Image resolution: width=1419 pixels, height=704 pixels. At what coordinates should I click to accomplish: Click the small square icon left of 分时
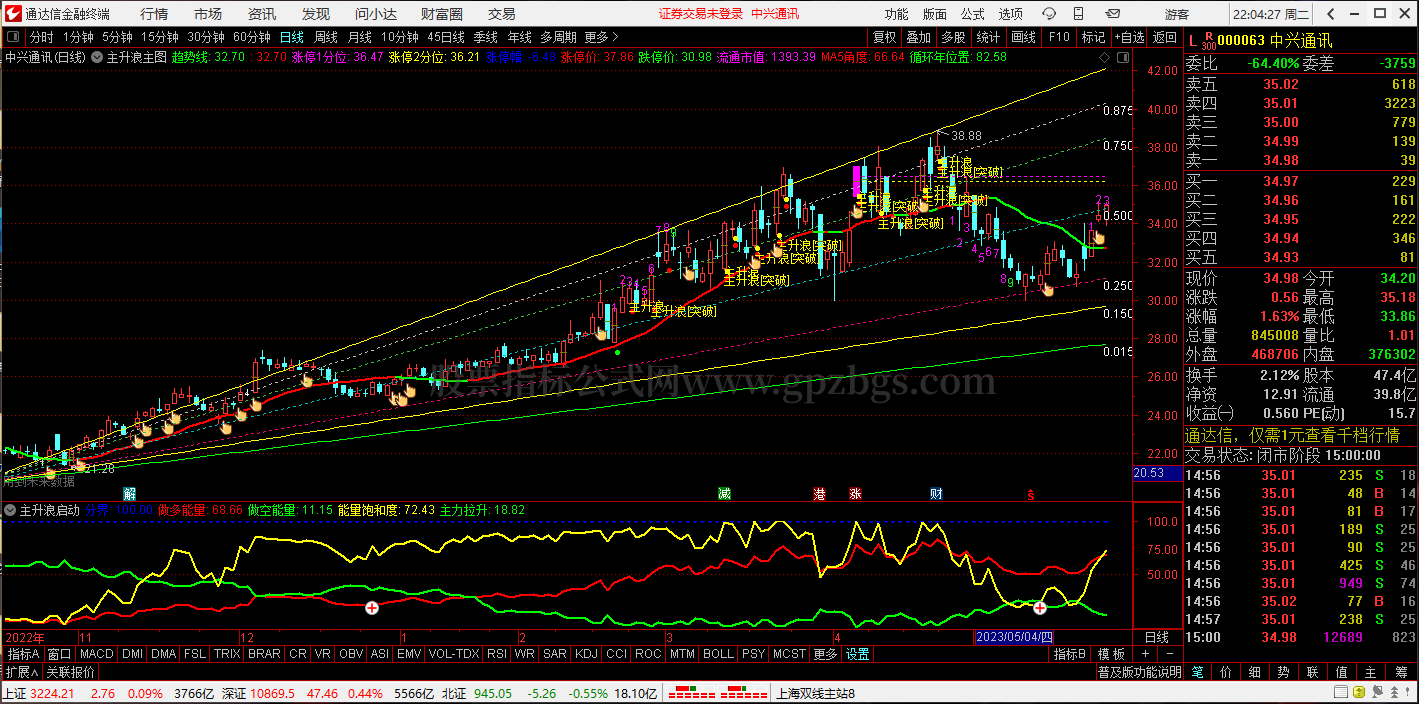coord(14,37)
